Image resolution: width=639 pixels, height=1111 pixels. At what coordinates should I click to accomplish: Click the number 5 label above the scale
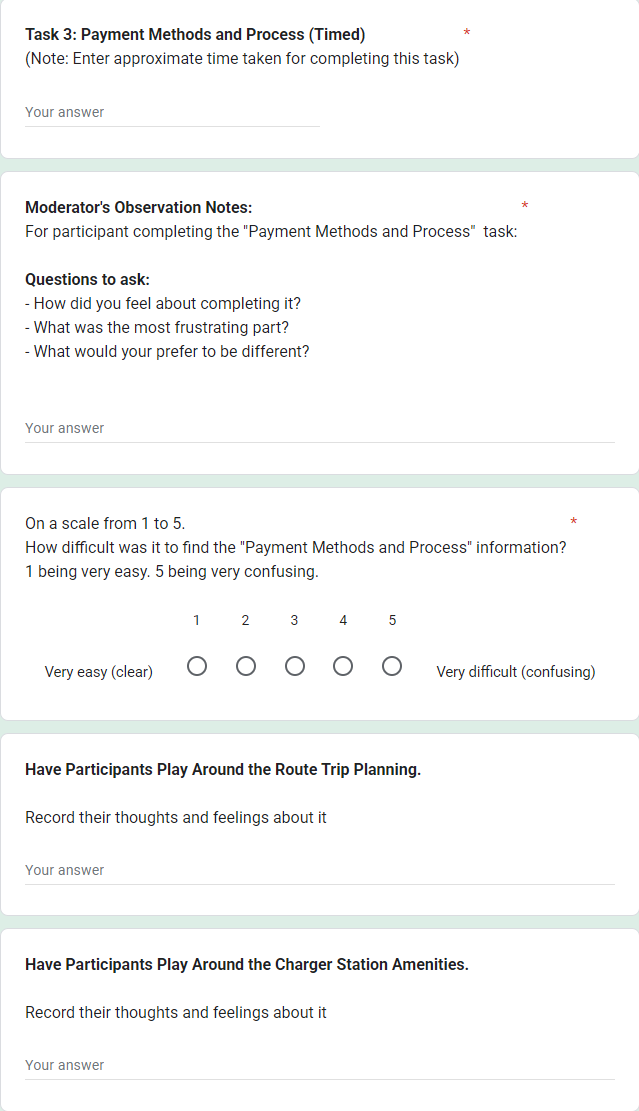tap(392, 621)
